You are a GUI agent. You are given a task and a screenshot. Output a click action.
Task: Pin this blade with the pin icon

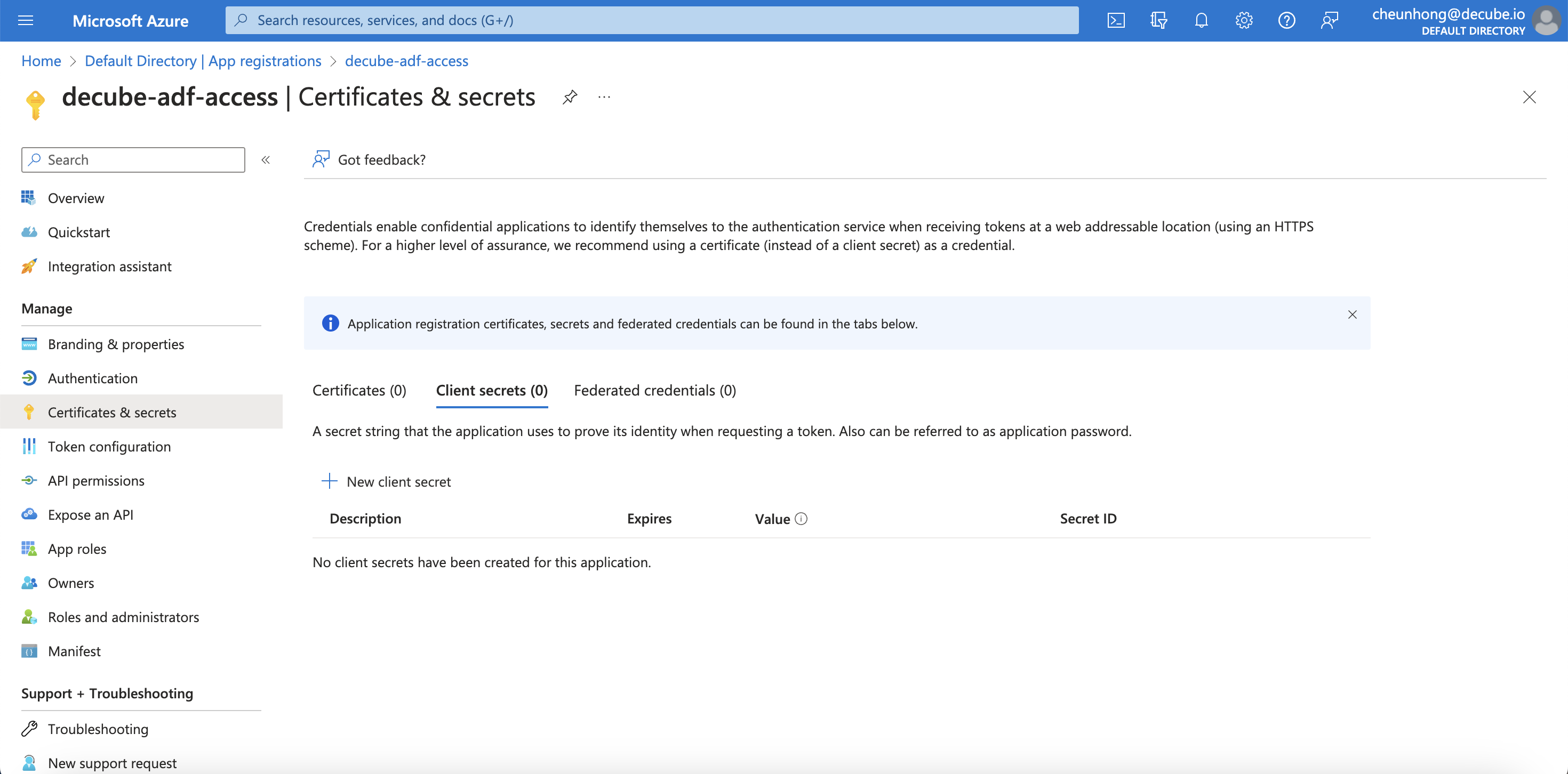point(570,98)
